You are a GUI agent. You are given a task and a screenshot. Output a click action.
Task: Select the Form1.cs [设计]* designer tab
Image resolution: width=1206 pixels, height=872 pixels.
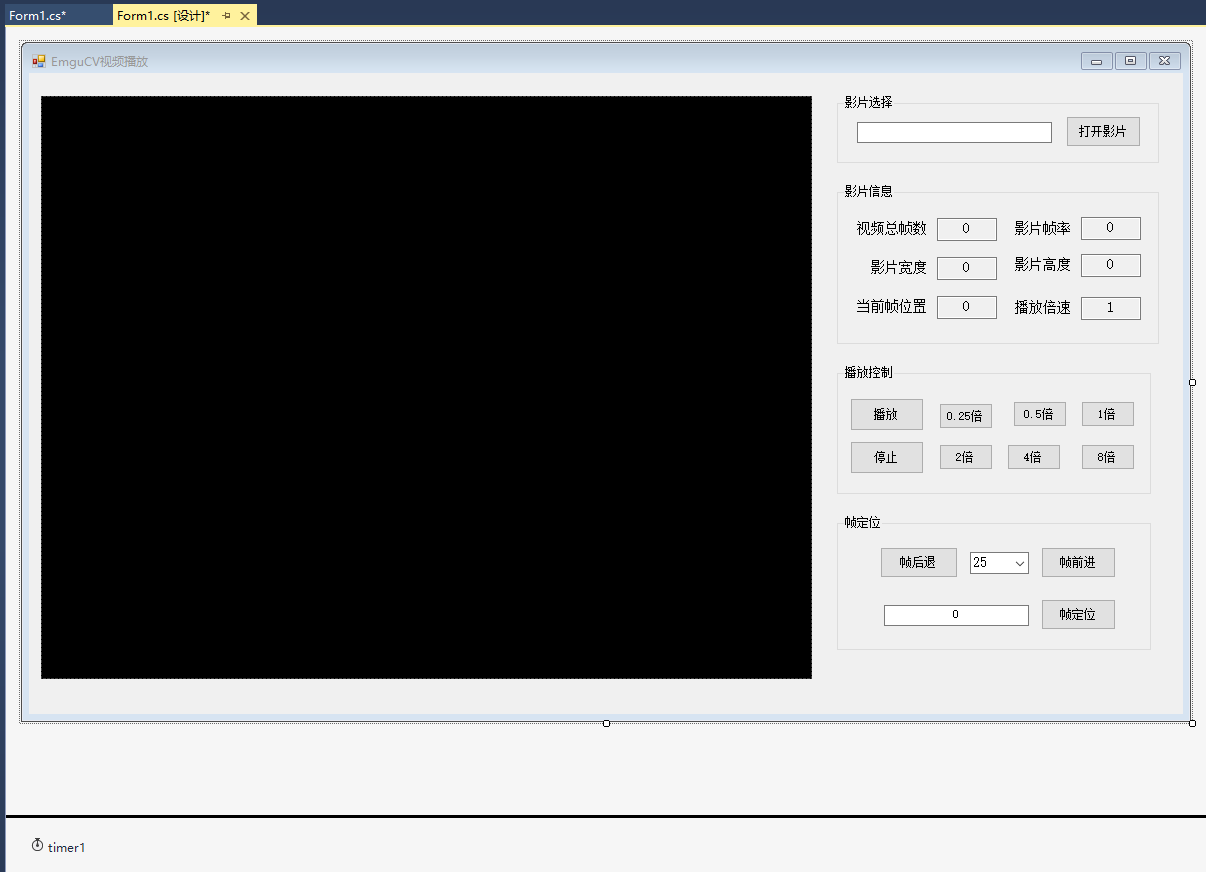click(x=163, y=15)
